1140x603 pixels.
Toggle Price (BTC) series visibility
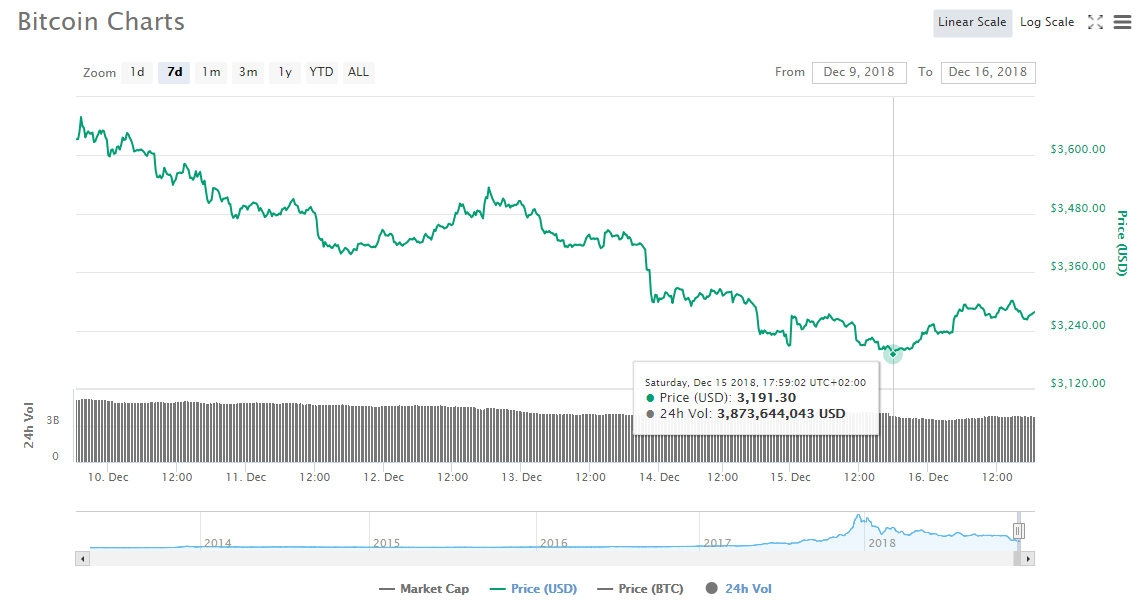click(640, 589)
